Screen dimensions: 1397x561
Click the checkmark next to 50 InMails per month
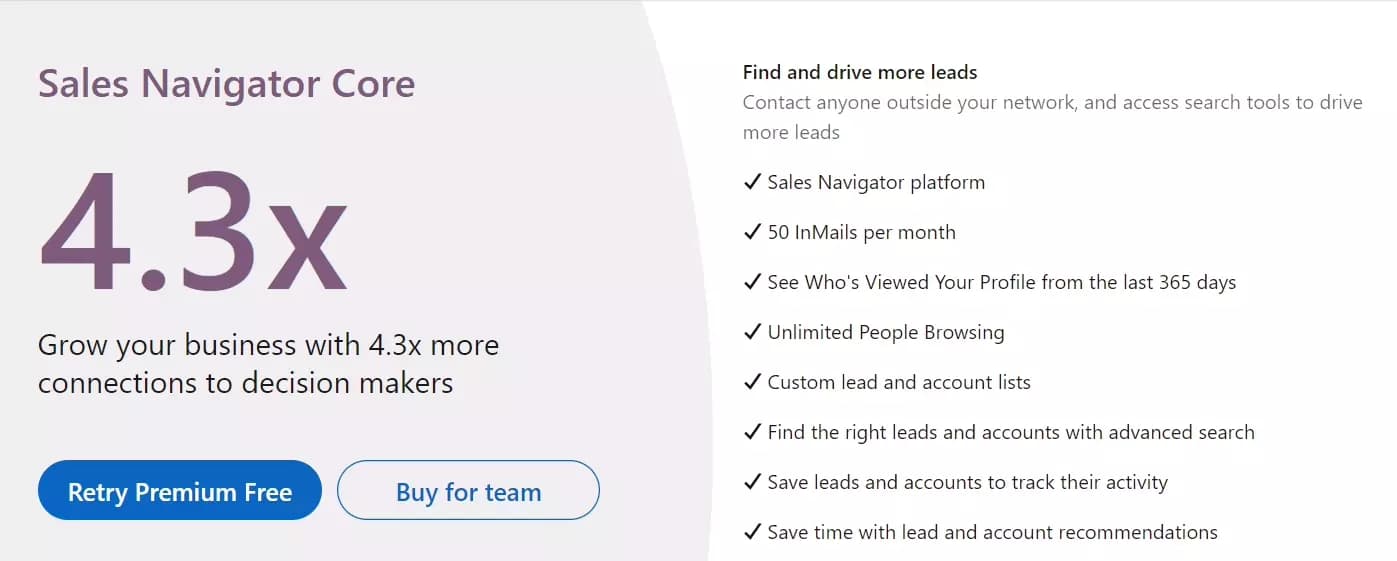pos(752,232)
